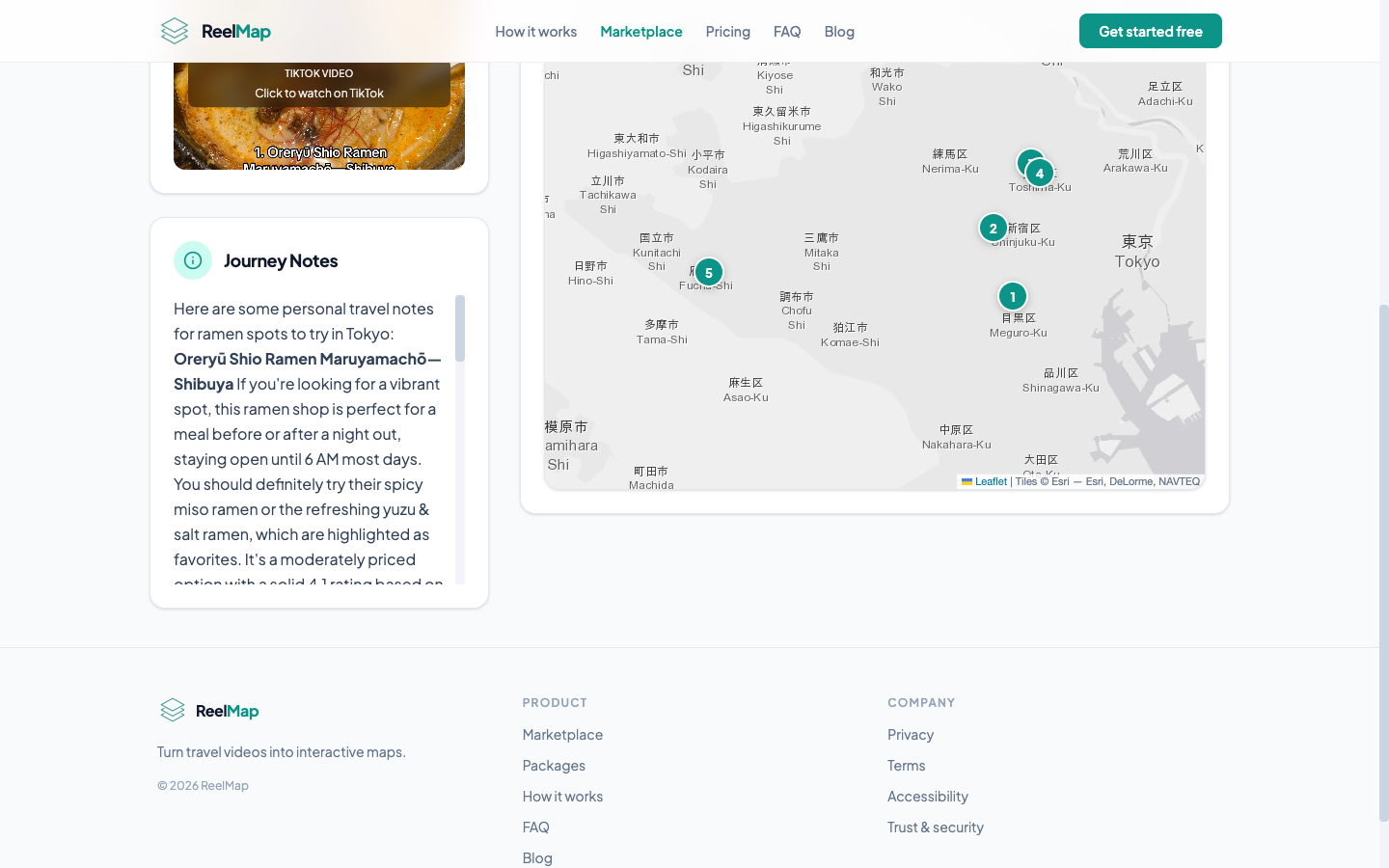The width and height of the screenshot is (1389, 868).
Task: Select map marker number 5 near Fuchu-Shi
Action: (x=708, y=272)
